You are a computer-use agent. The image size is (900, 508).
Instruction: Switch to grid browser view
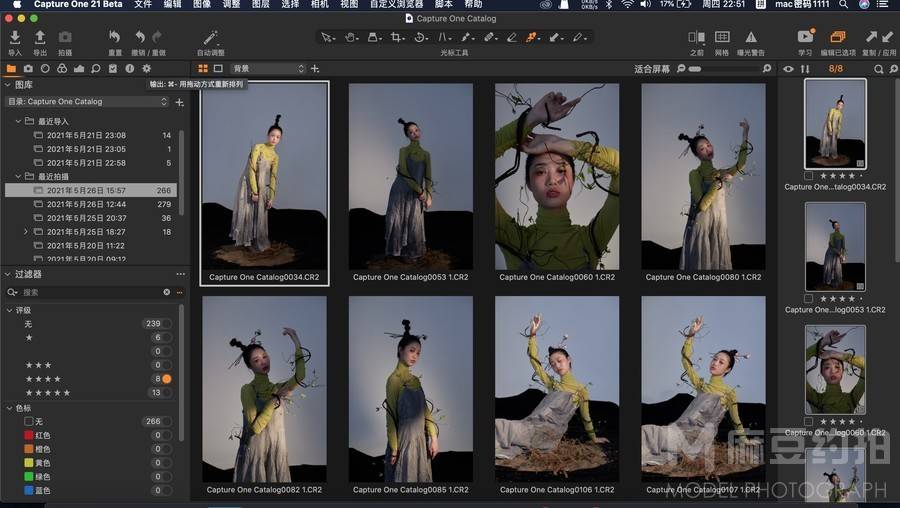click(x=203, y=68)
